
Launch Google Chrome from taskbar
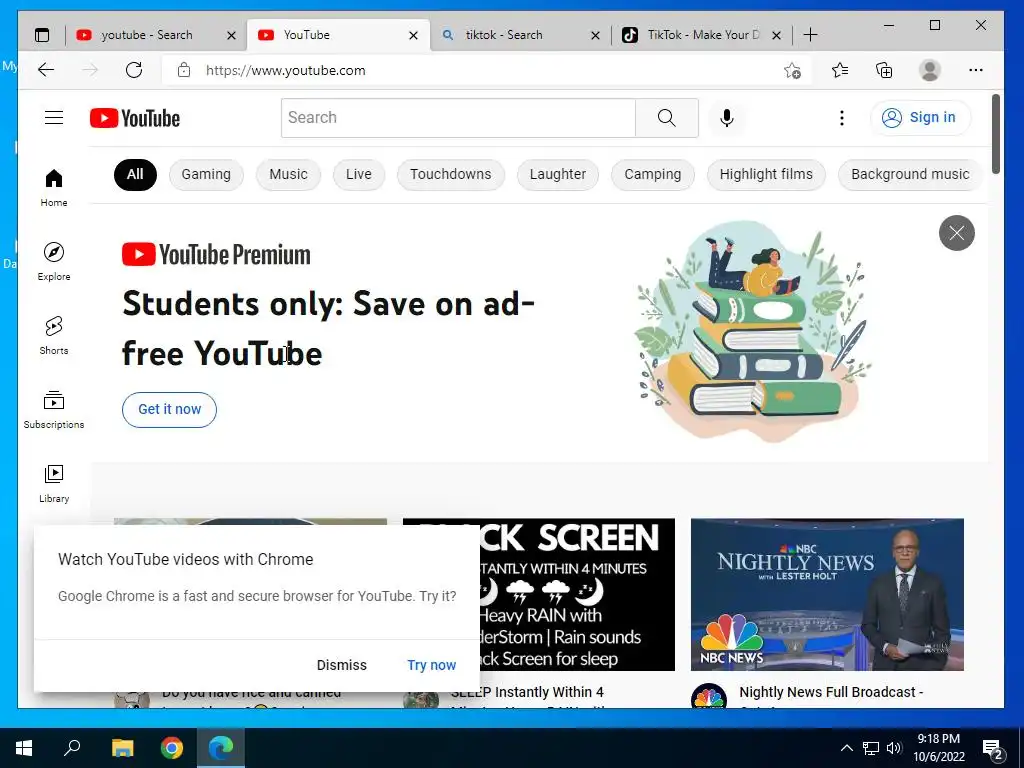click(172, 748)
